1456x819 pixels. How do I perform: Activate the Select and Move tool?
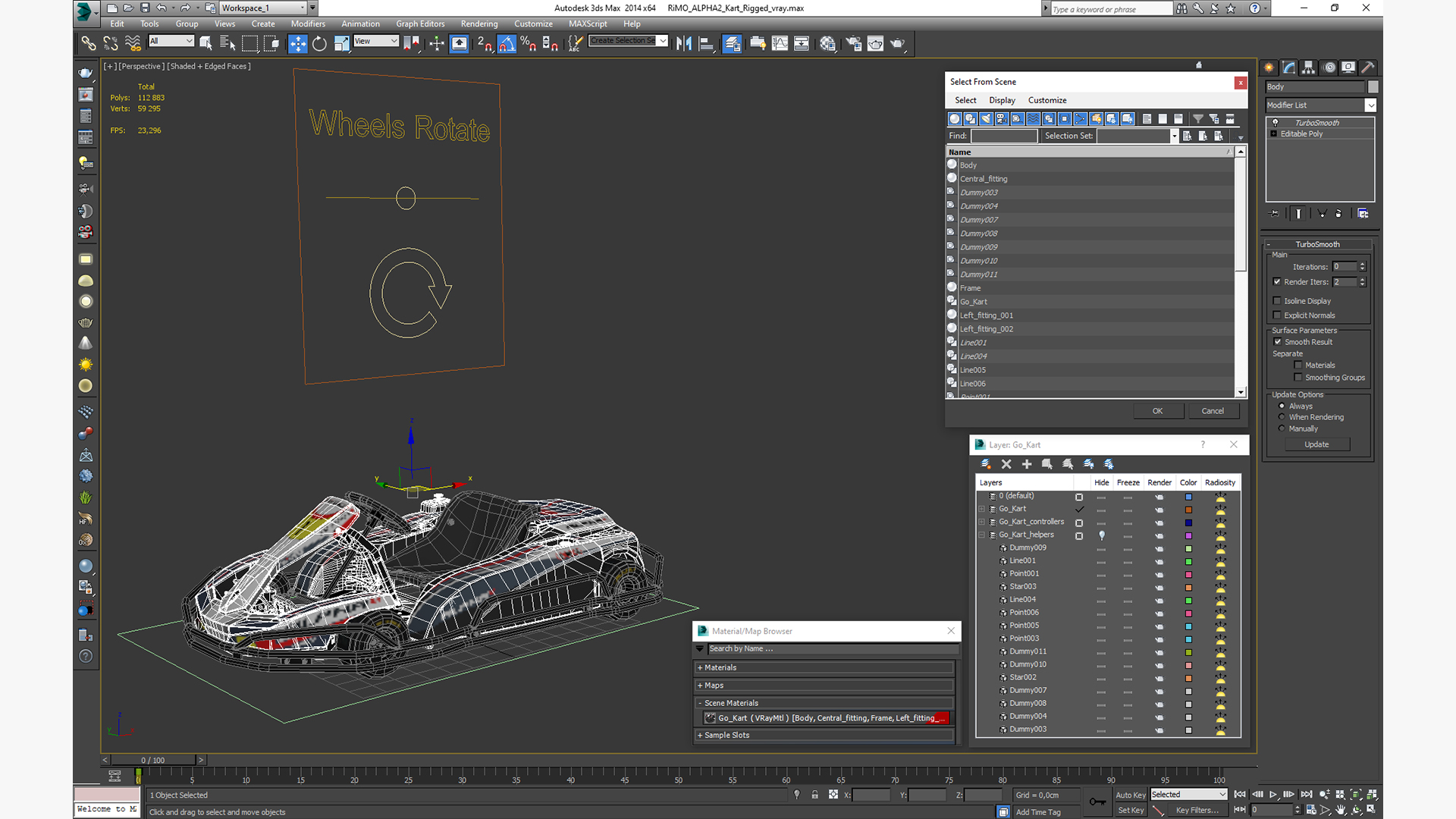(298, 43)
